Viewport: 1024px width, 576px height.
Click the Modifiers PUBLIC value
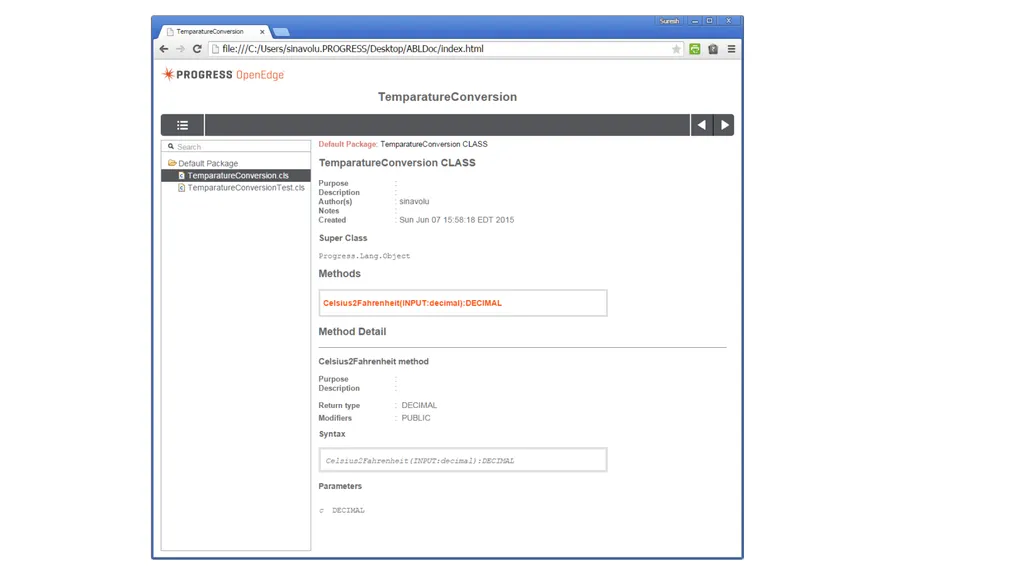click(416, 418)
